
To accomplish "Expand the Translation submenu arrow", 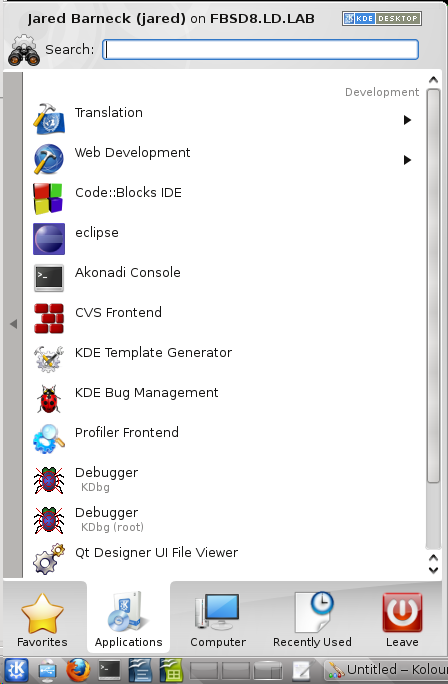I will [407, 120].
